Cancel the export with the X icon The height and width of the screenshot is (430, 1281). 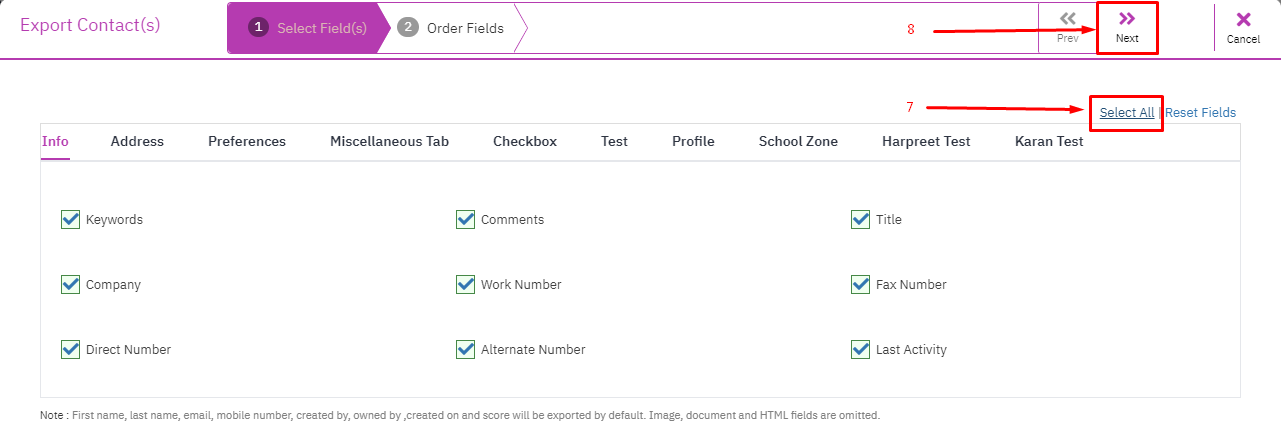pyautogui.click(x=1244, y=19)
